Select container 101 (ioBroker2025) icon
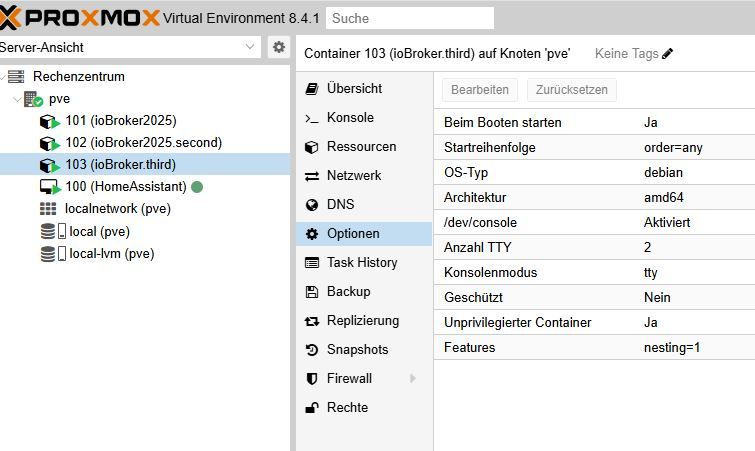755x451 pixels. 50,121
